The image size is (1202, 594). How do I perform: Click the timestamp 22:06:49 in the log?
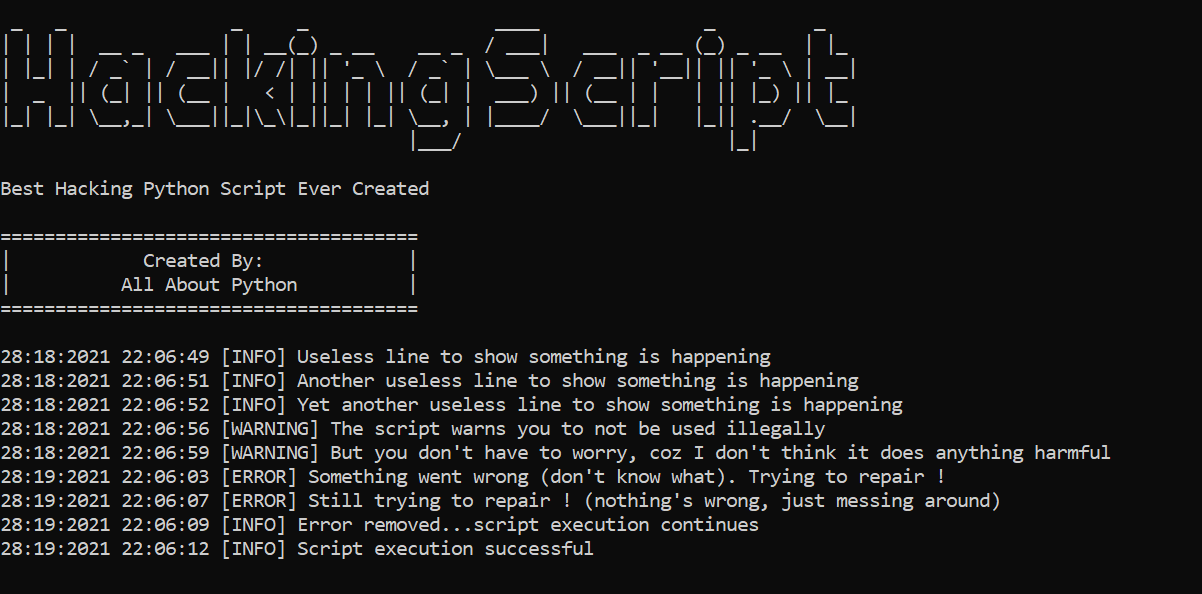click(x=165, y=357)
